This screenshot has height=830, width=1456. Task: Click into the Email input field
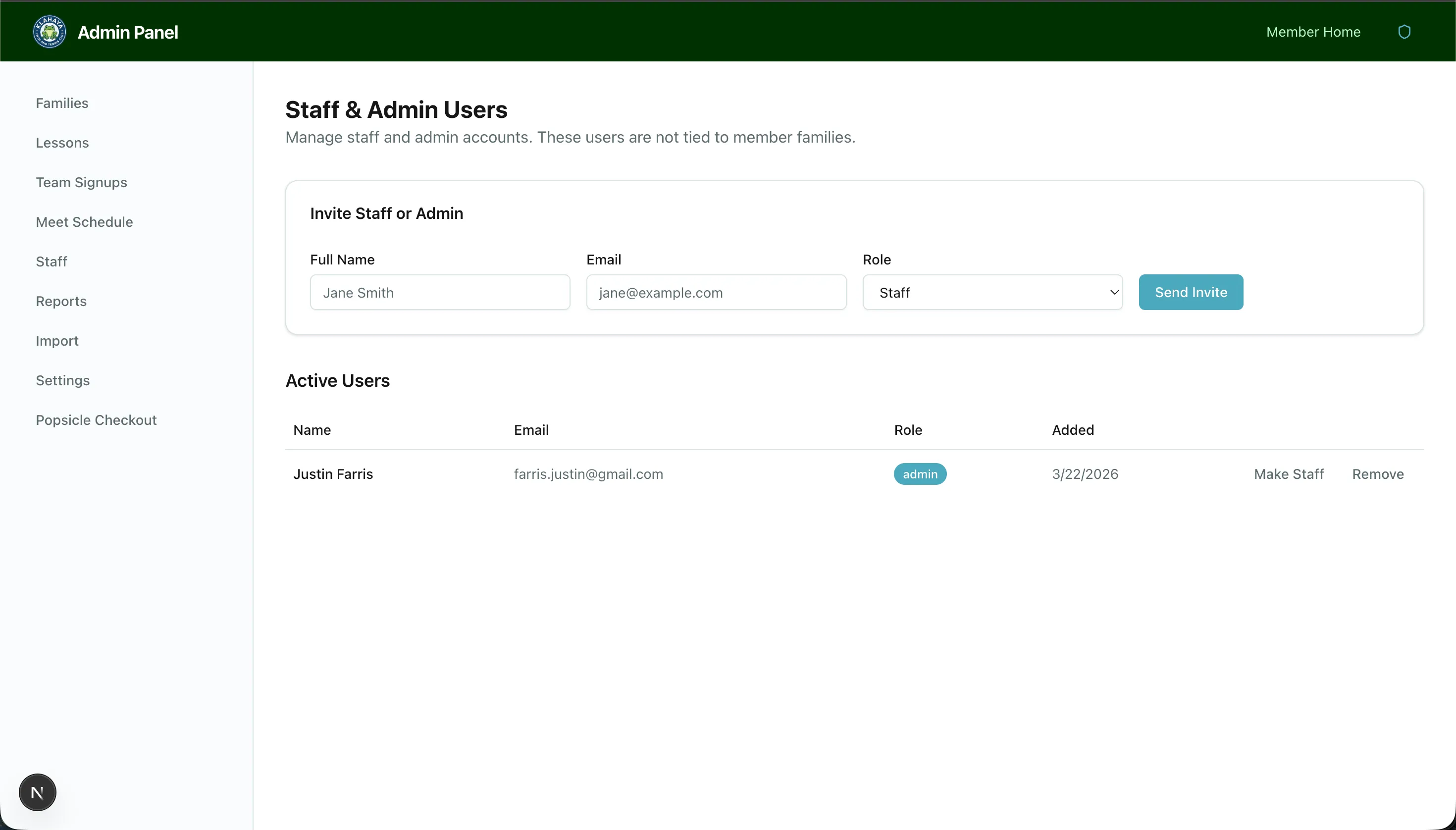tap(716, 293)
